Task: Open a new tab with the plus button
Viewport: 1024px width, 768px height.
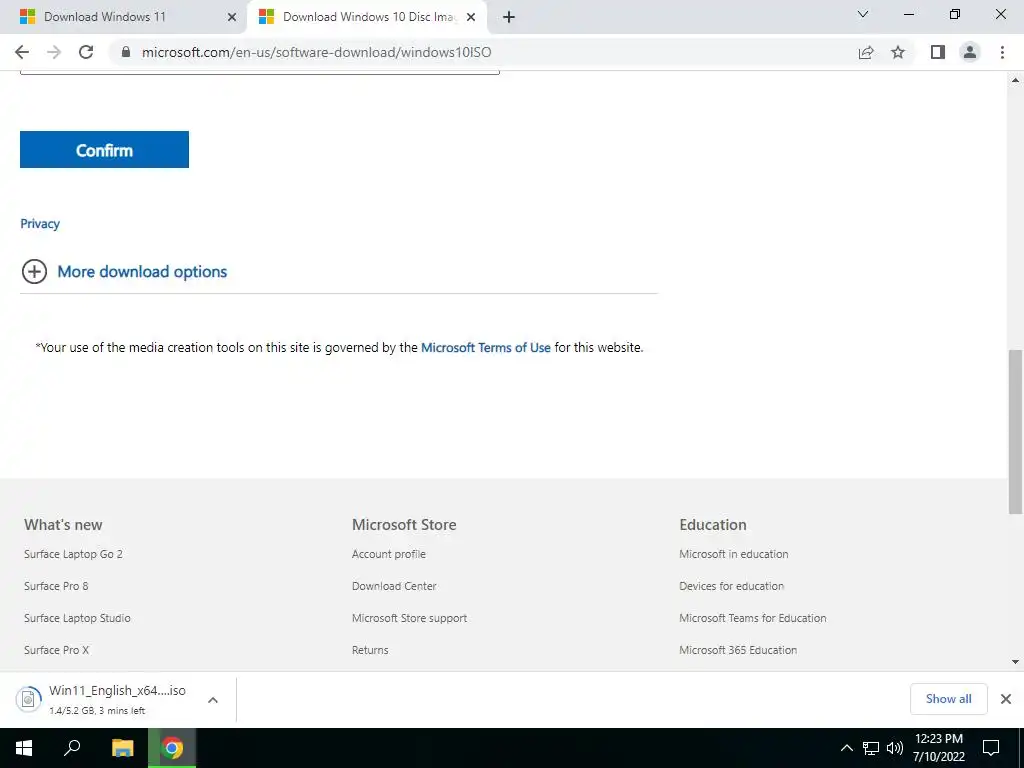Action: click(509, 17)
